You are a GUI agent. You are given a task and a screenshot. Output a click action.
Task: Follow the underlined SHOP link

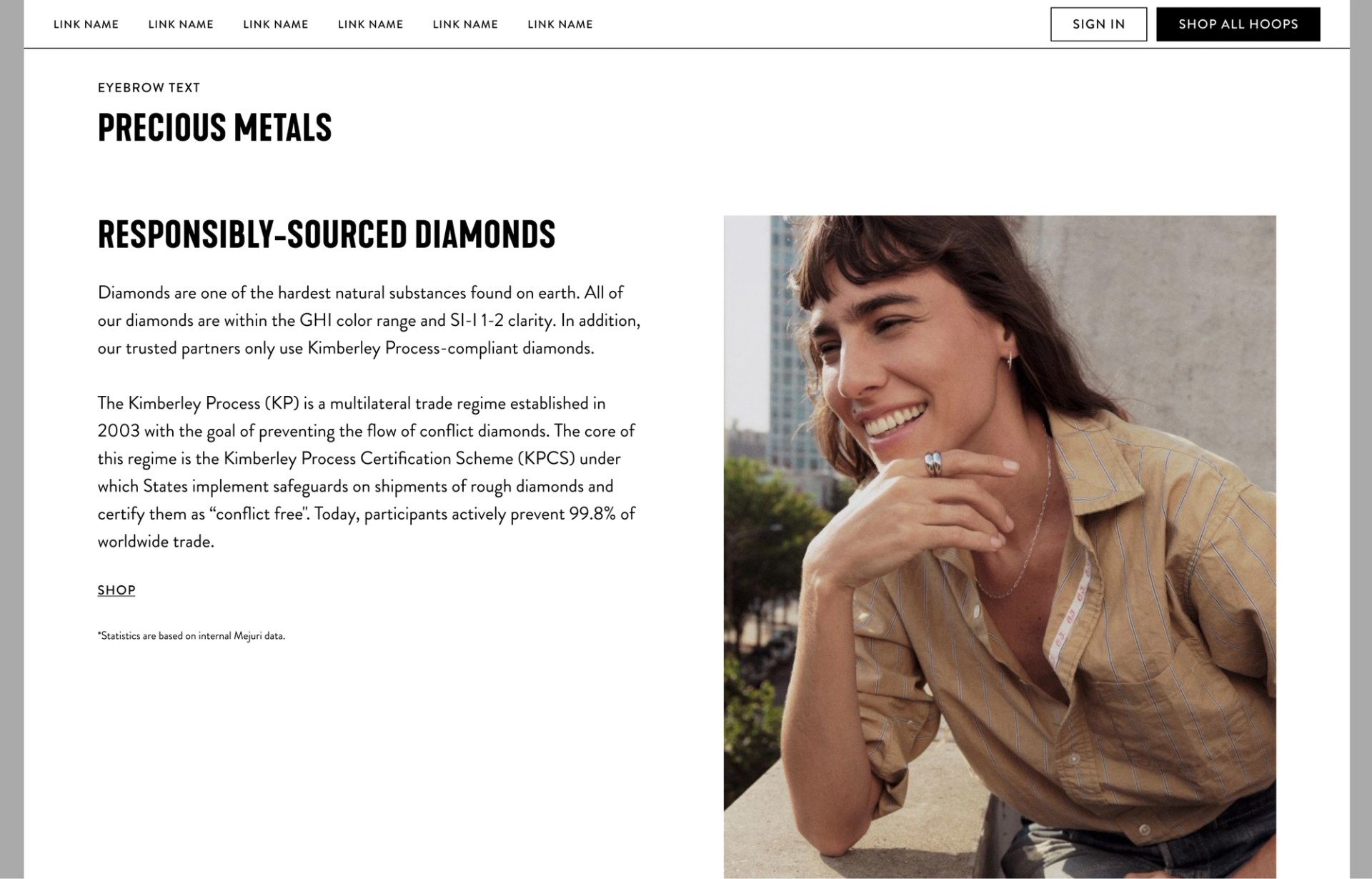(x=116, y=590)
